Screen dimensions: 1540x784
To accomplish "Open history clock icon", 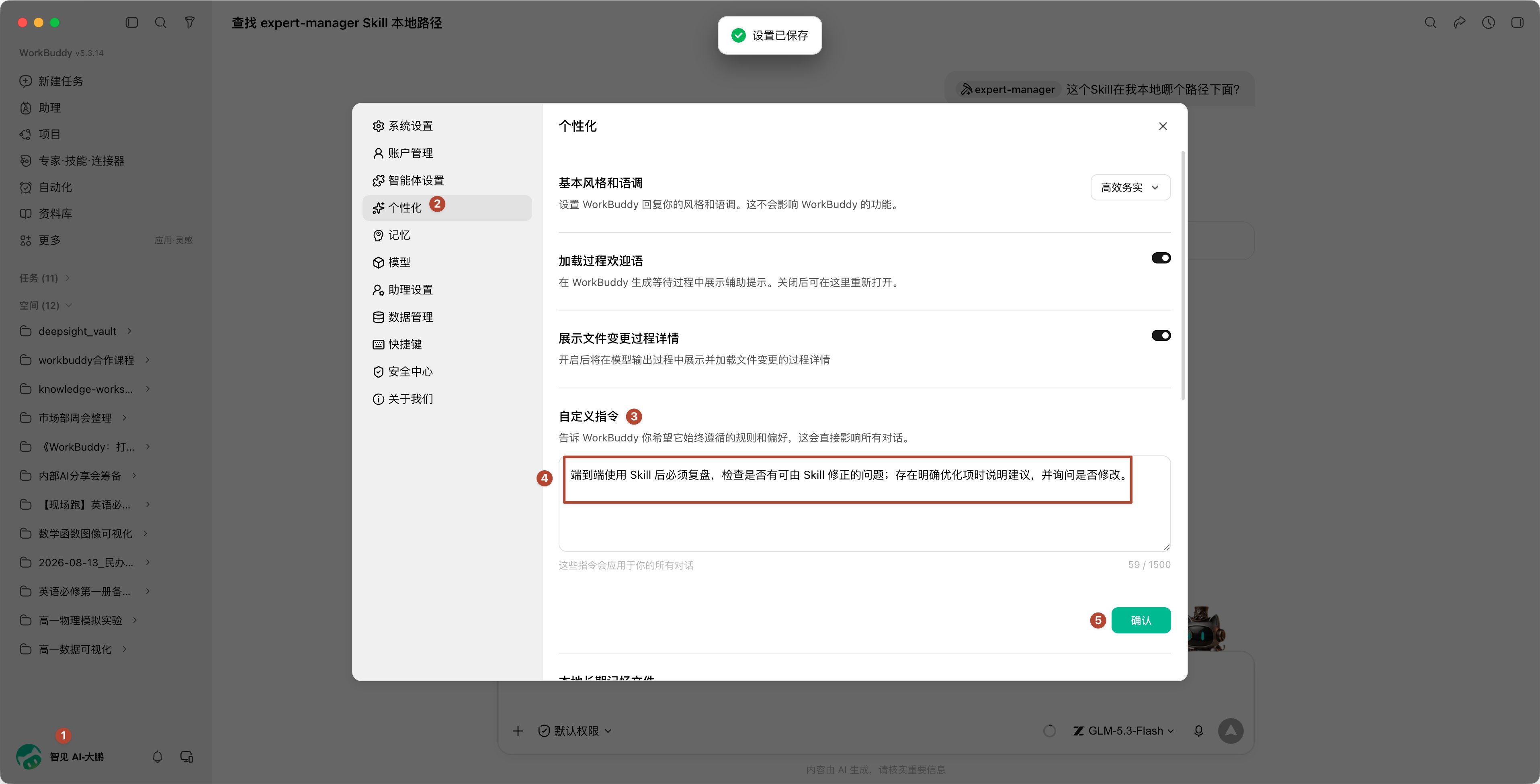I will point(1489,23).
